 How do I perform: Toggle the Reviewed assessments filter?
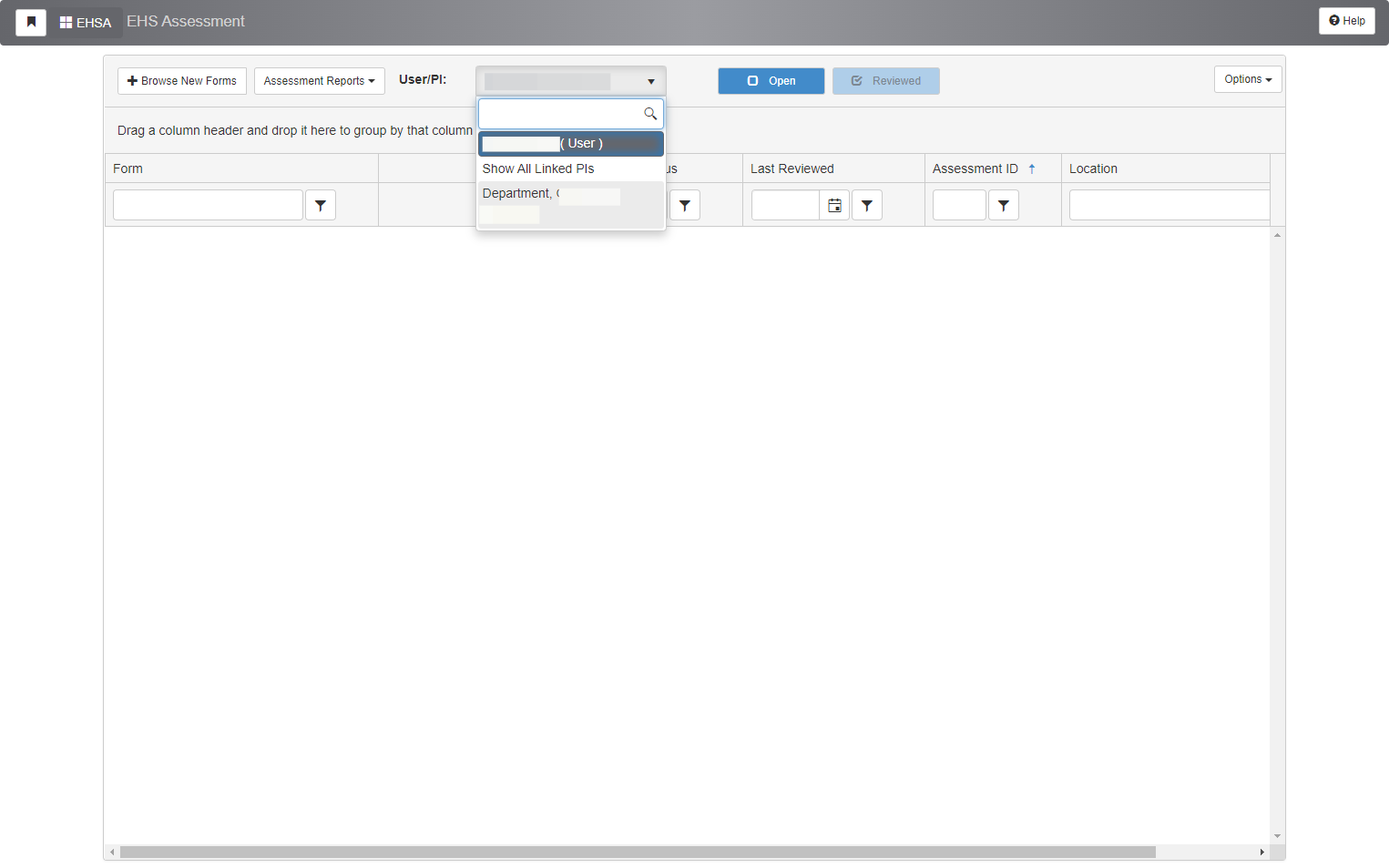[886, 81]
